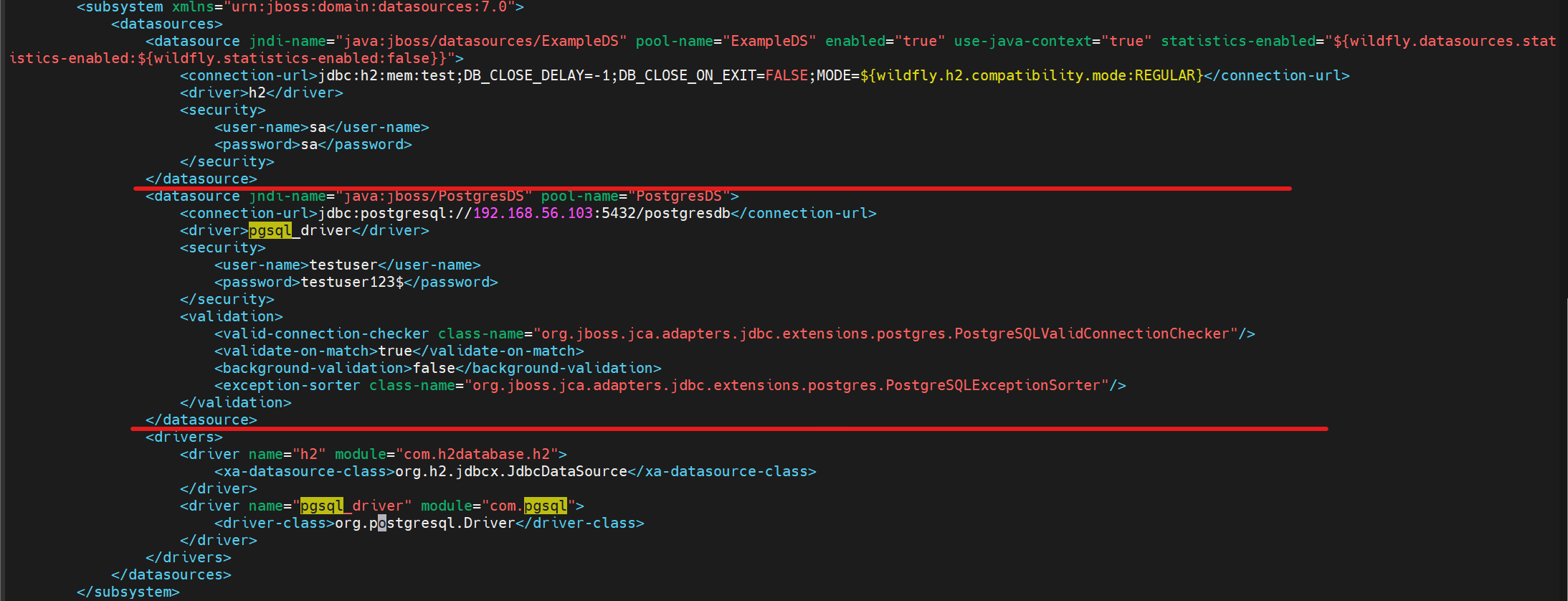Viewport: 1568px width, 601px height.
Task: Click driver name "pgsql_driver" attribute value
Action: click(352, 506)
